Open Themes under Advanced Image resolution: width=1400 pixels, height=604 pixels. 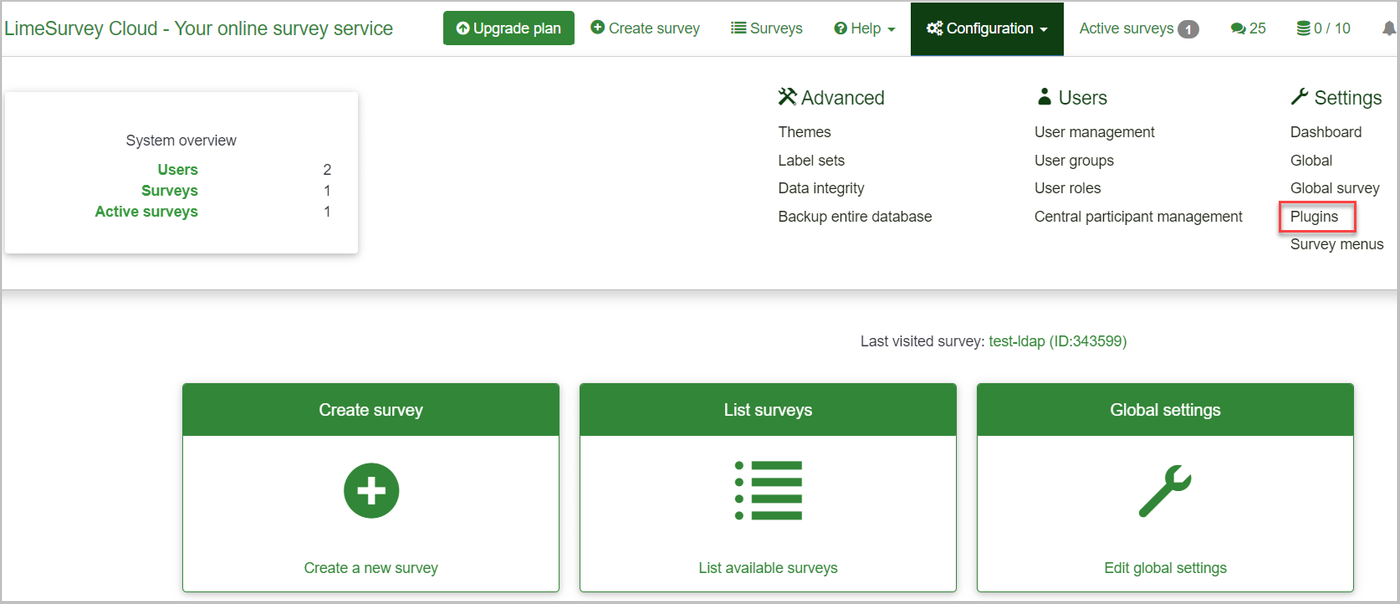804,132
